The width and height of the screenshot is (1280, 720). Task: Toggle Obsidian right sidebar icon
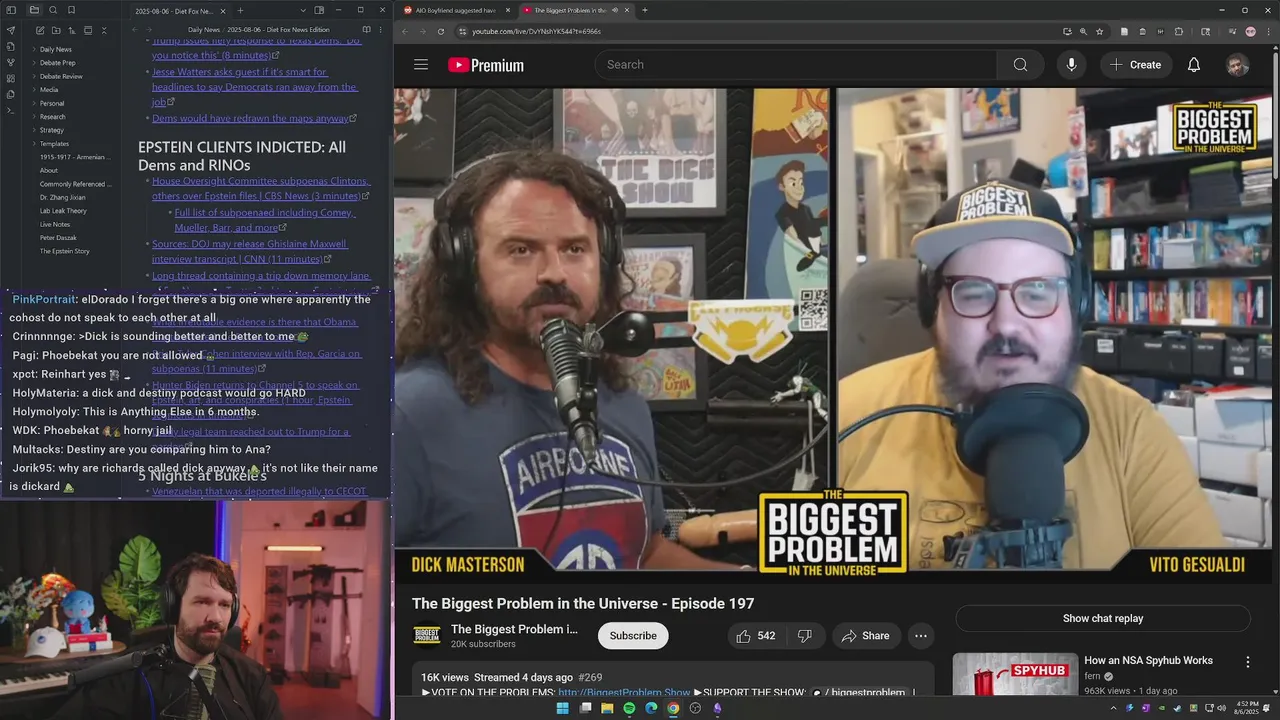(319, 10)
